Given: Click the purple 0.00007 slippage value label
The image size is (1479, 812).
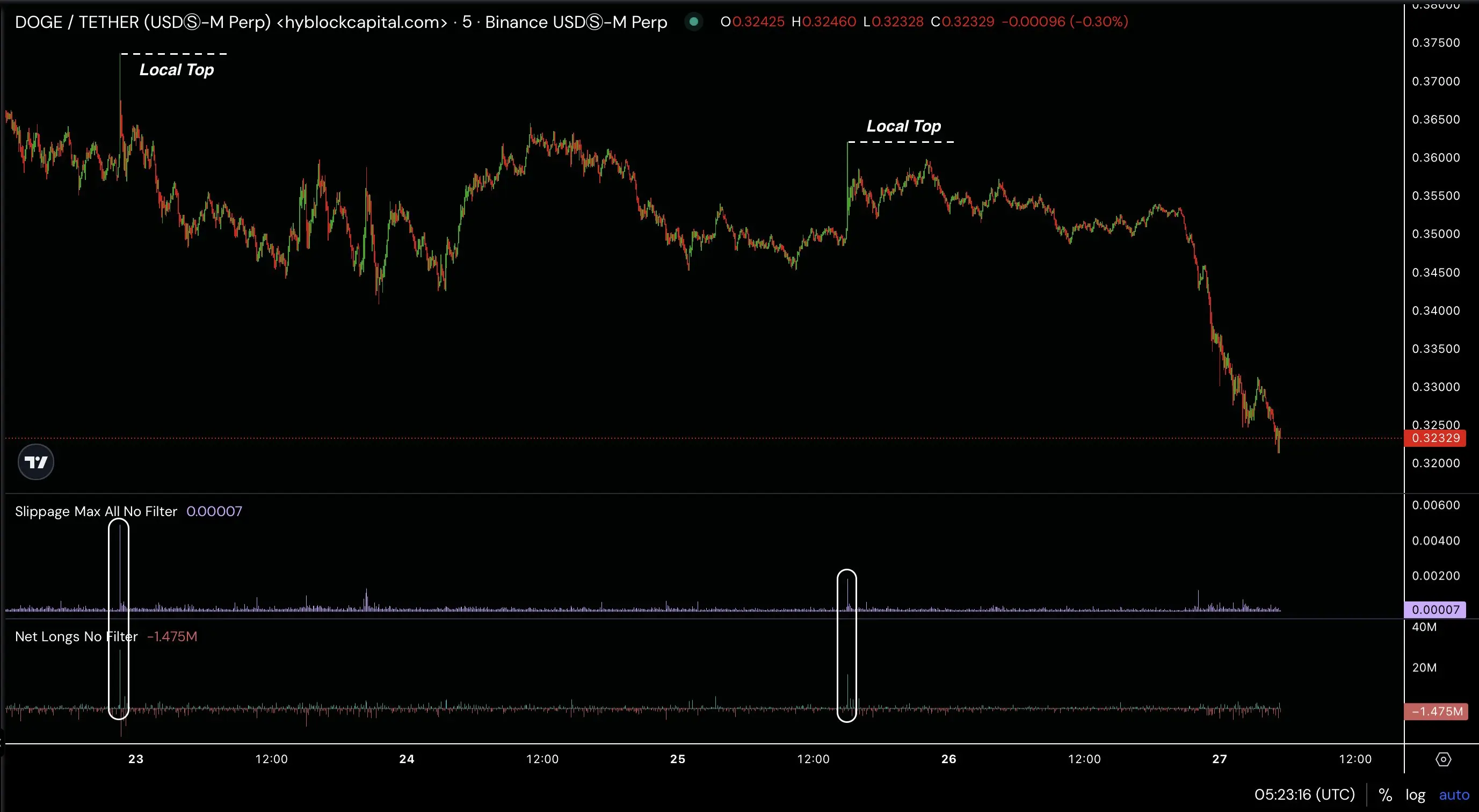Looking at the screenshot, I should click(1435, 610).
